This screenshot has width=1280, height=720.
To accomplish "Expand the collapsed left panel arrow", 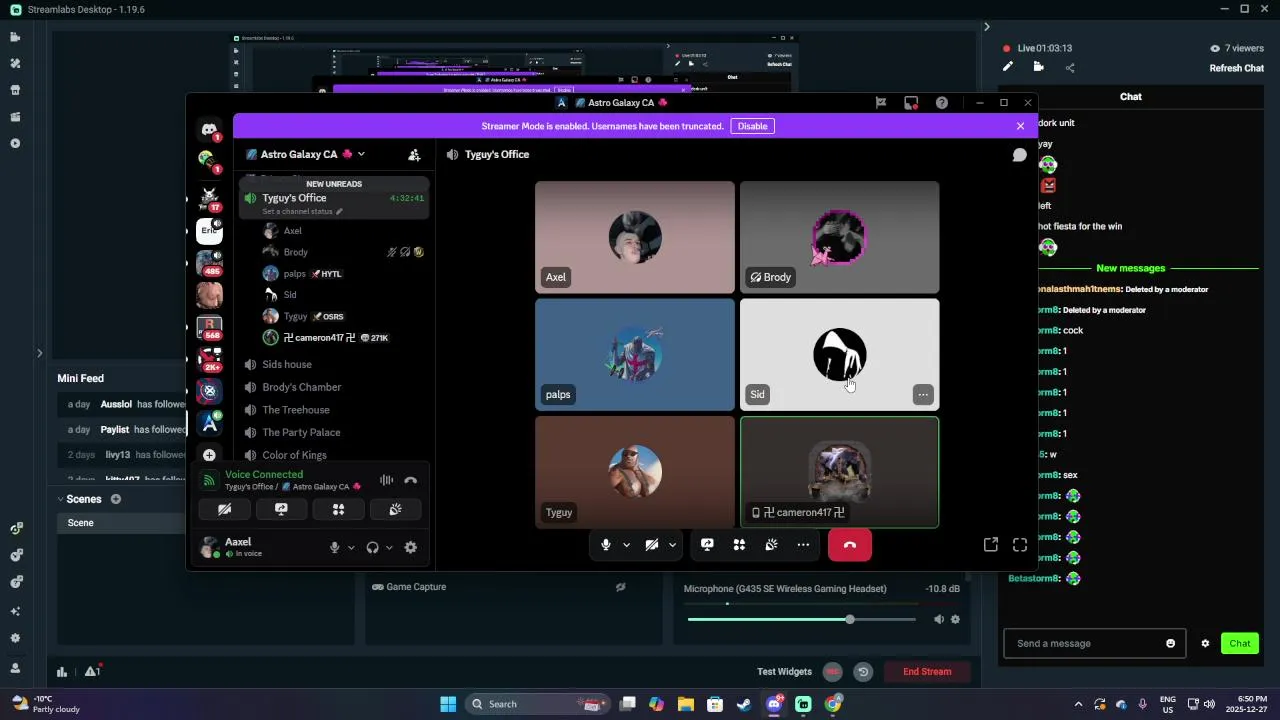I will pos(39,353).
